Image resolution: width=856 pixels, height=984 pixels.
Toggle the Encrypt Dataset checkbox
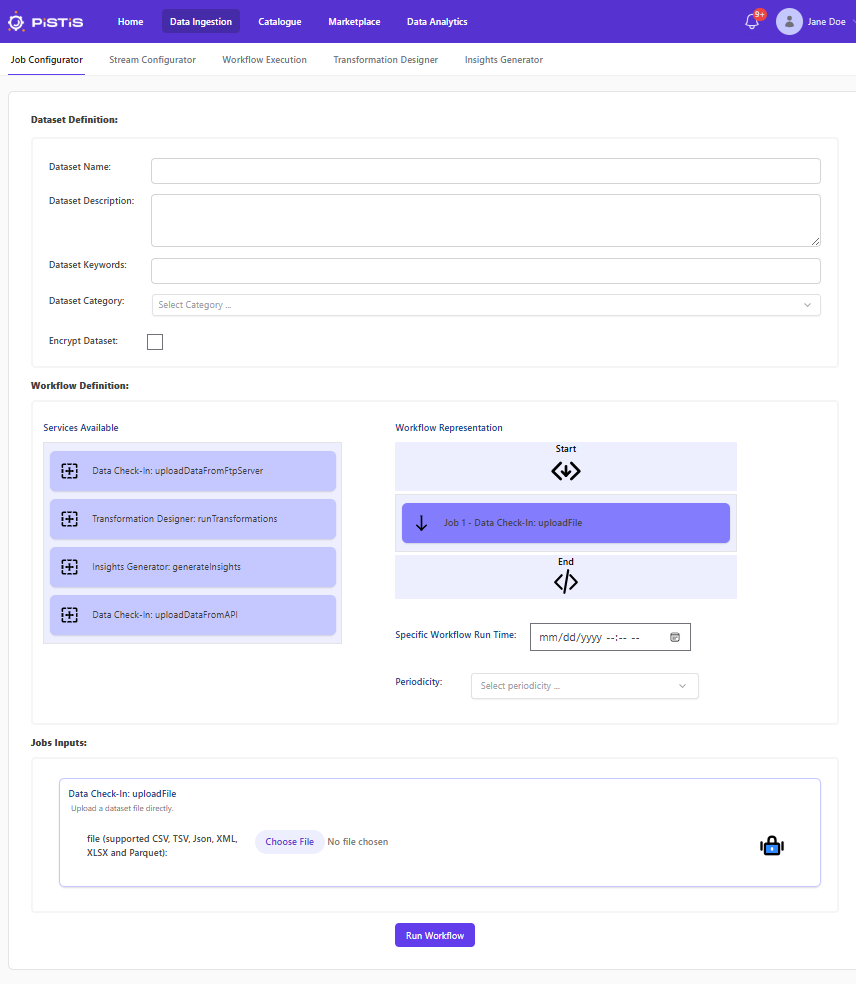click(x=155, y=342)
